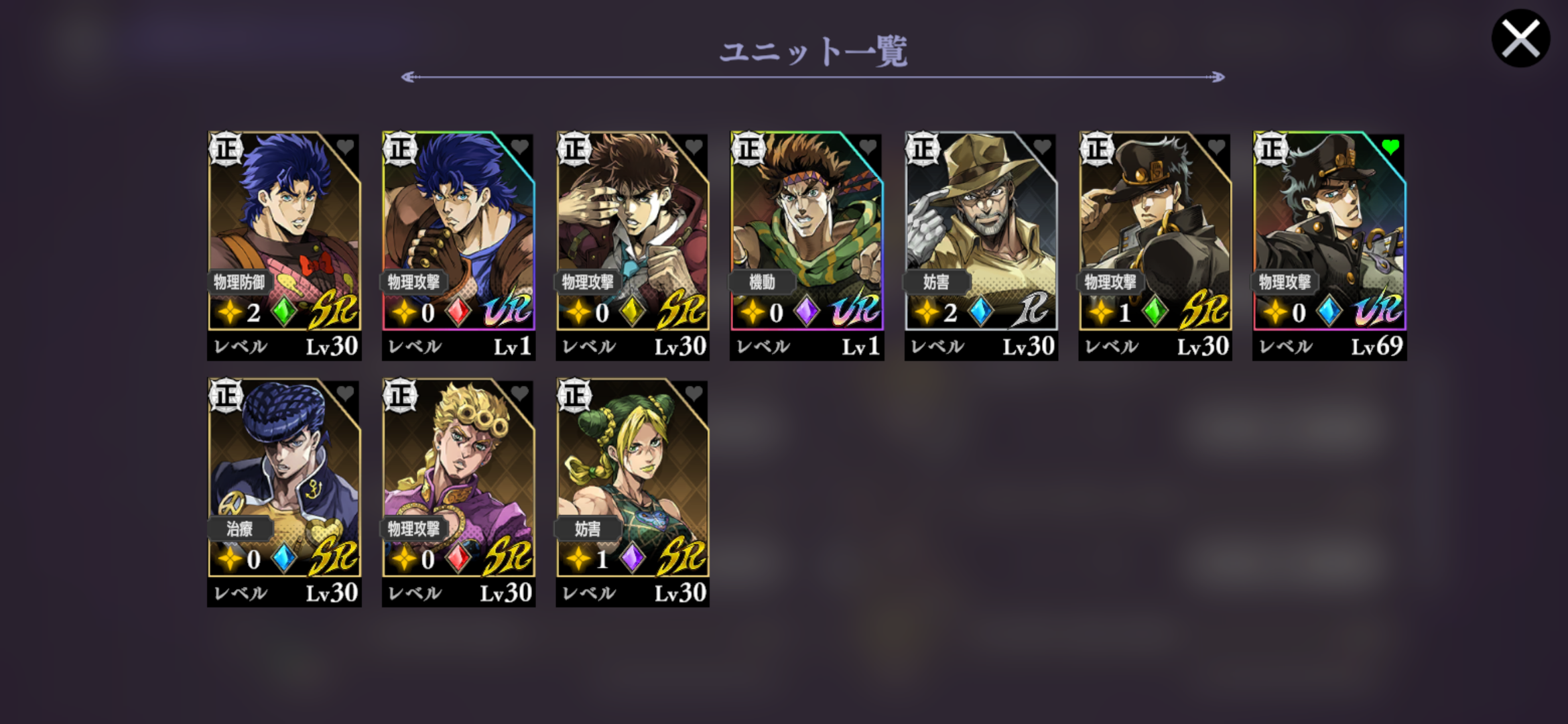
Task: Toggle favorite heart on the first 物理防御 card
Action: [345, 147]
